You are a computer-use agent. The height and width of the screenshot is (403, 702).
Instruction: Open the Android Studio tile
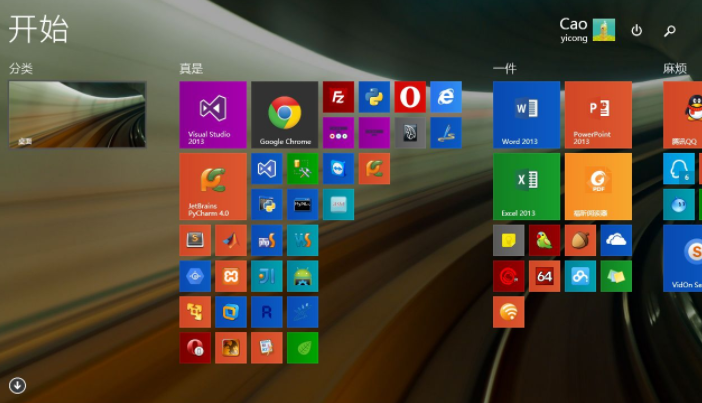click(x=302, y=276)
